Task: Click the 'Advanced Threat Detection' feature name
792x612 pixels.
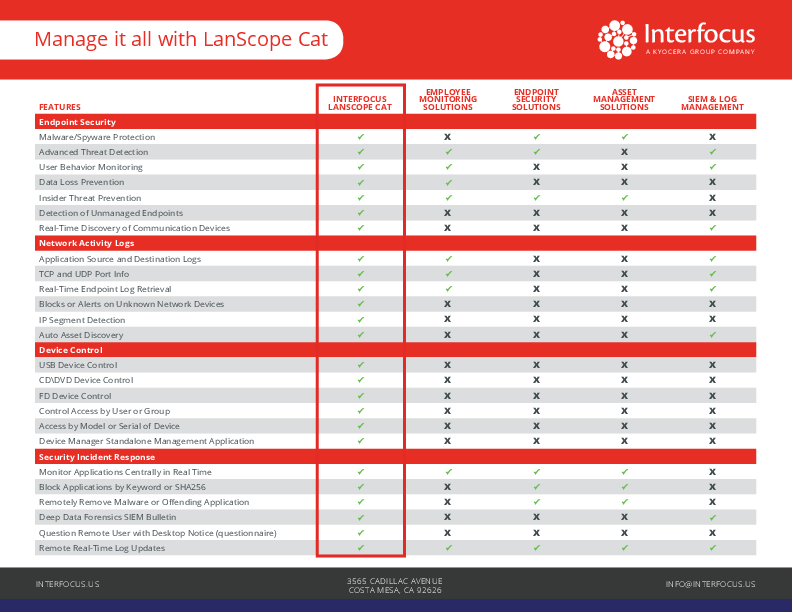Action: [93, 152]
